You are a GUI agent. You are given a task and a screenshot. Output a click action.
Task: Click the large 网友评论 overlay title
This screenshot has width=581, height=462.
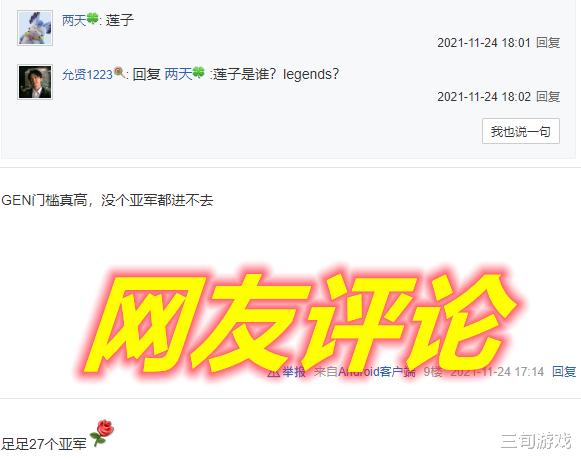298,322
